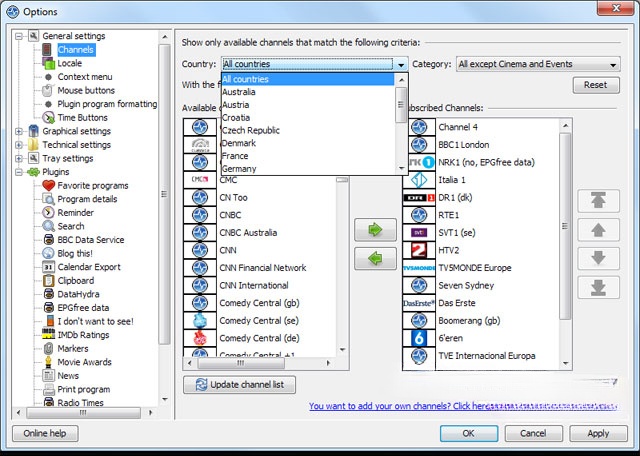Select EPGfree data plugin item
This screenshot has height=456, width=640.
pyautogui.click(x=83, y=308)
